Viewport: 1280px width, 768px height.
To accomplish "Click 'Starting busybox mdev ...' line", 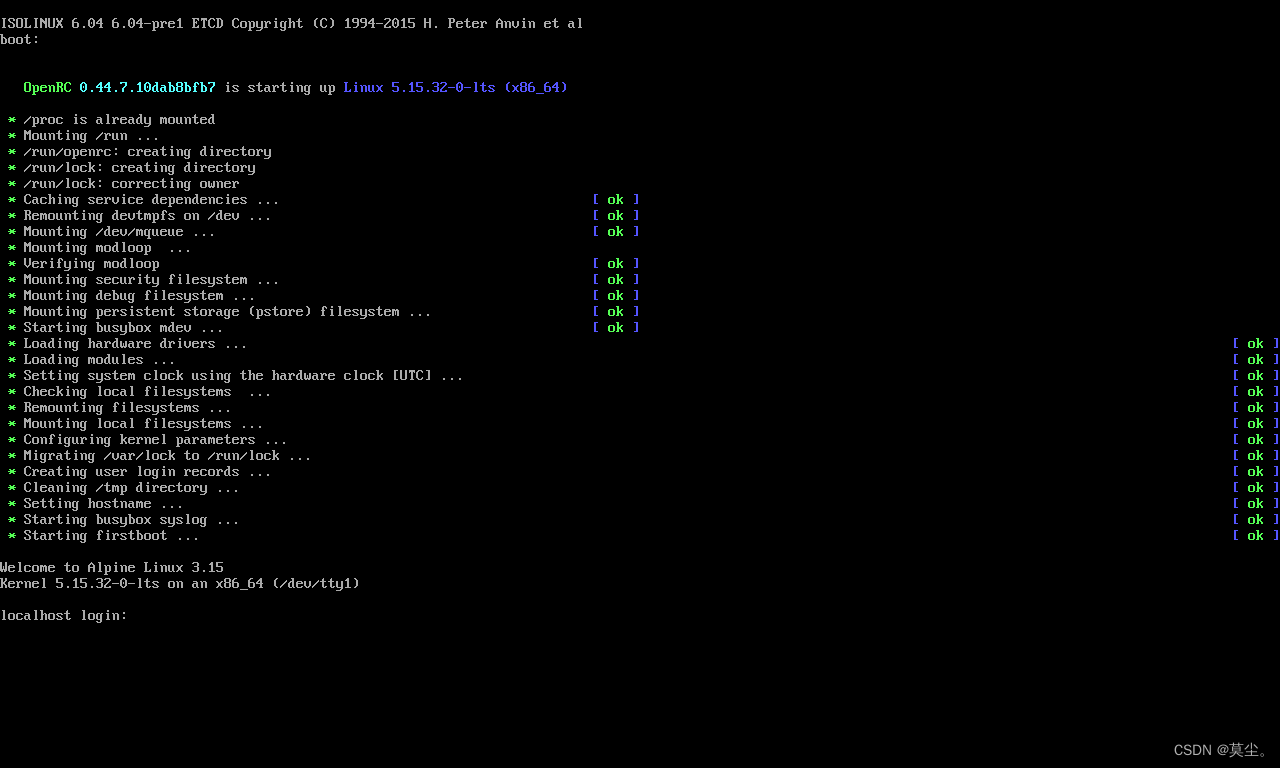I will [x=116, y=327].
